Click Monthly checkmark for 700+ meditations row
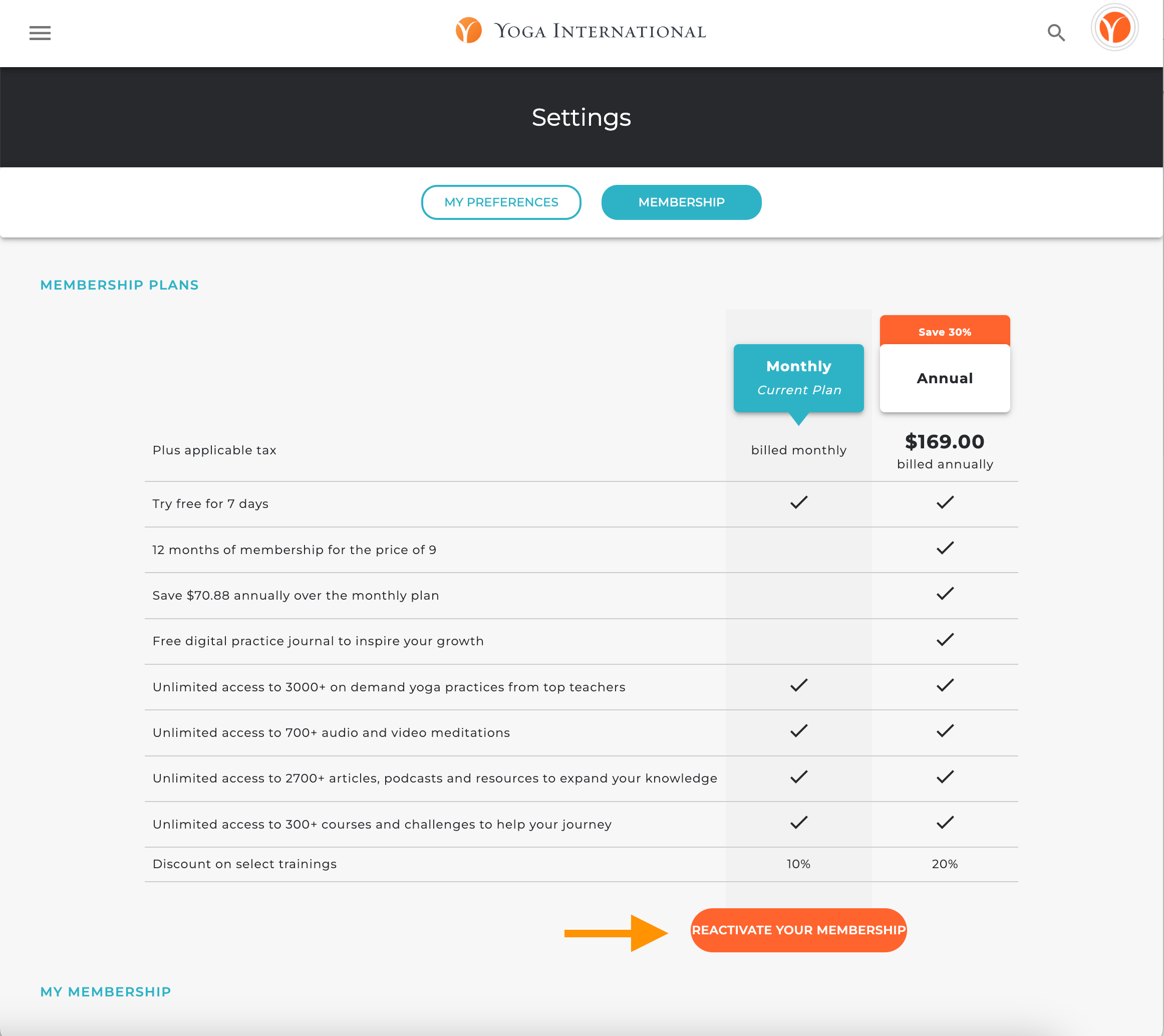Viewport: 1164px width, 1036px height. pyautogui.click(x=798, y=731)
